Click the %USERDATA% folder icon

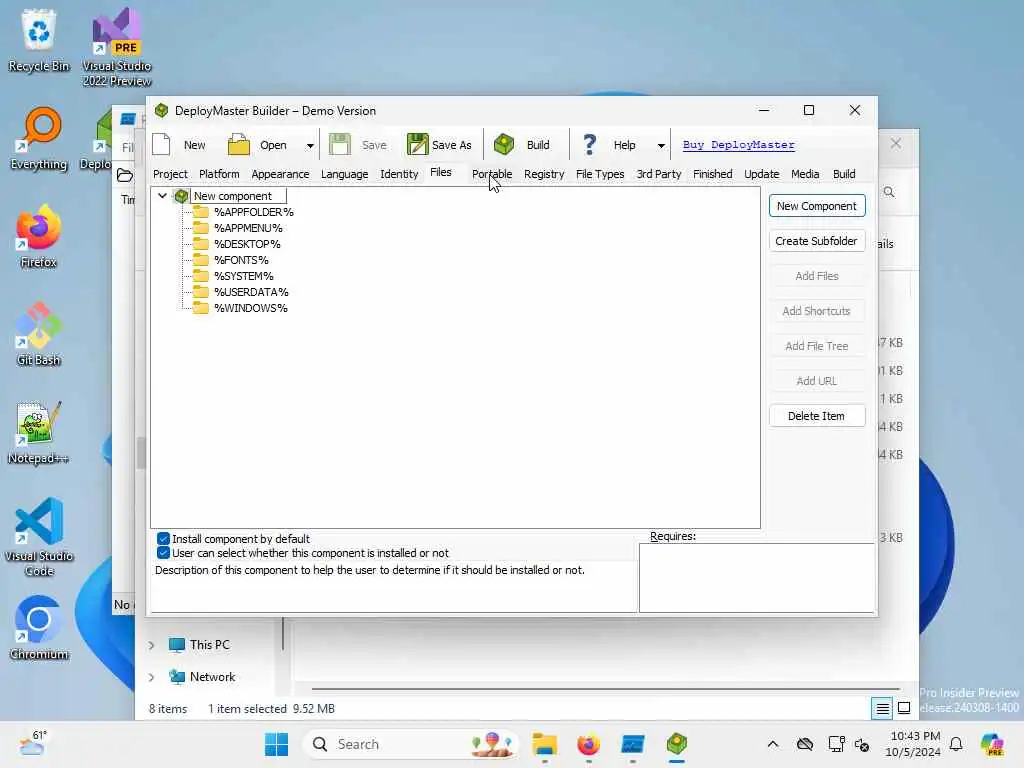pos(200,292)
